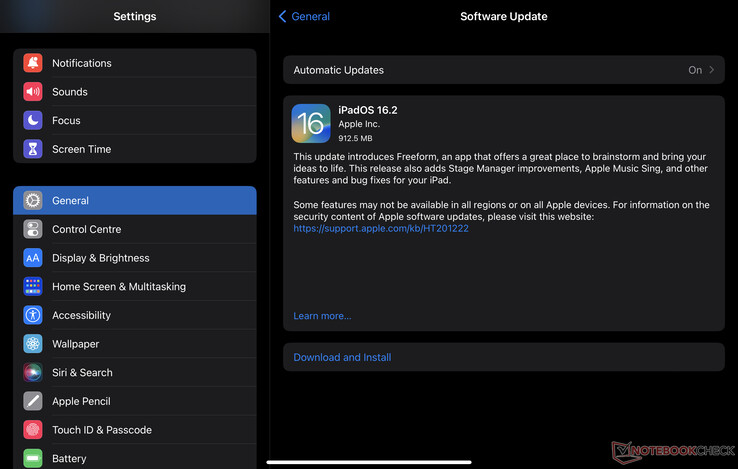This screenshot has height=469, width=738.
Task: Tap the Siri & Search icon
Action: 33,372
